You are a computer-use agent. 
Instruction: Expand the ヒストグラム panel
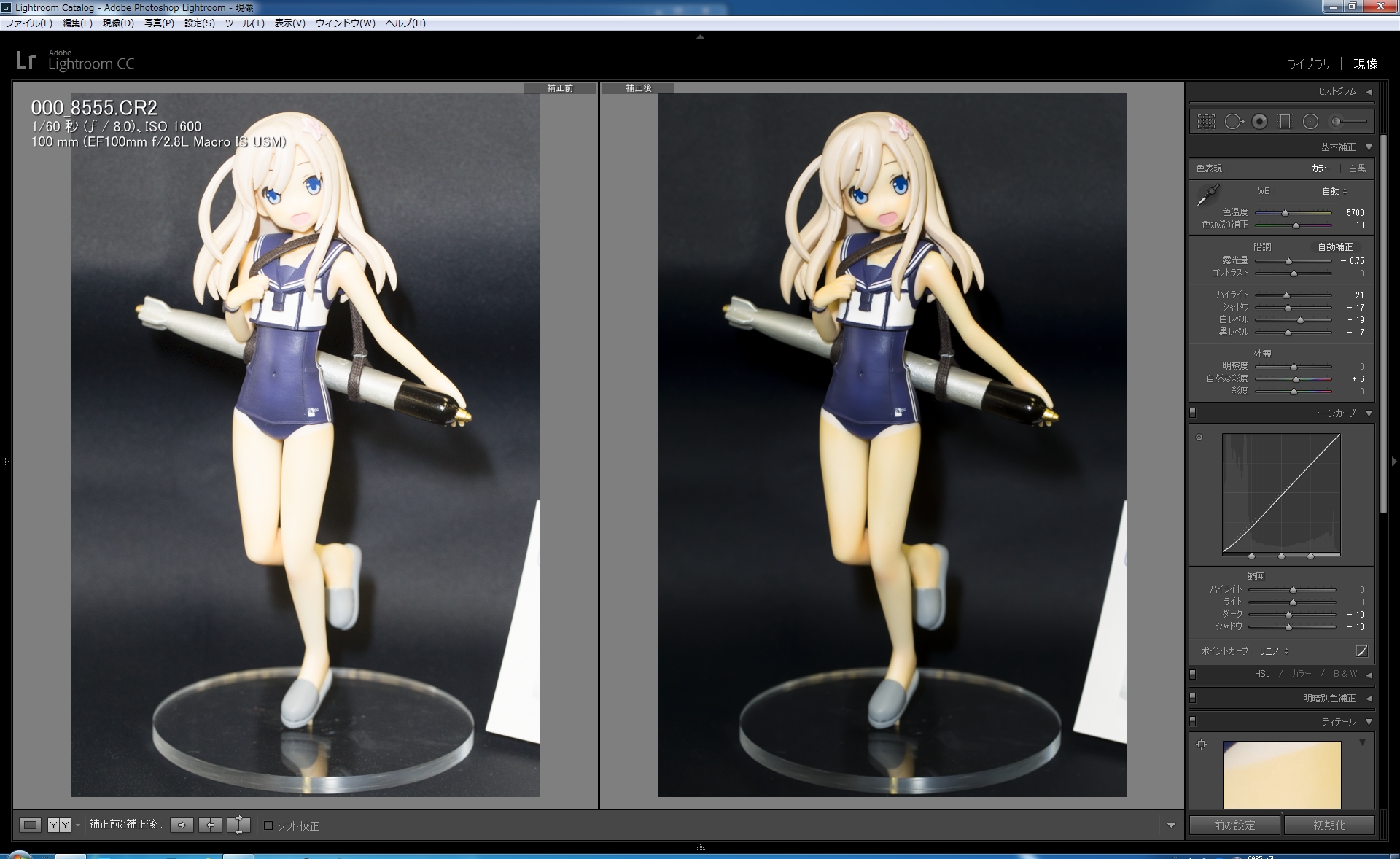[x=1369, y=92]
